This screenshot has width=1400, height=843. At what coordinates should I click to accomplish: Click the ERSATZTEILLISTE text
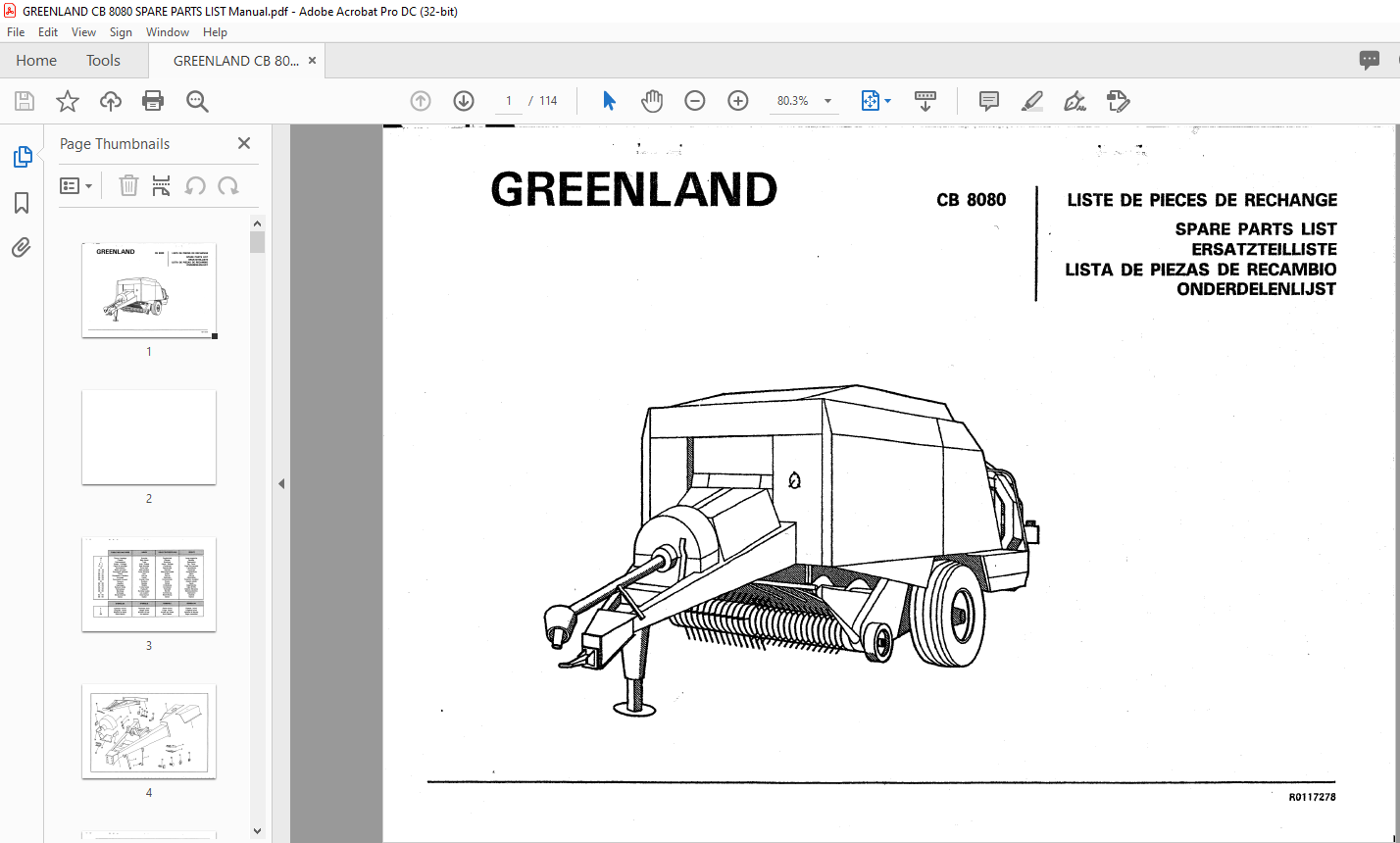tap(1264, 250)
